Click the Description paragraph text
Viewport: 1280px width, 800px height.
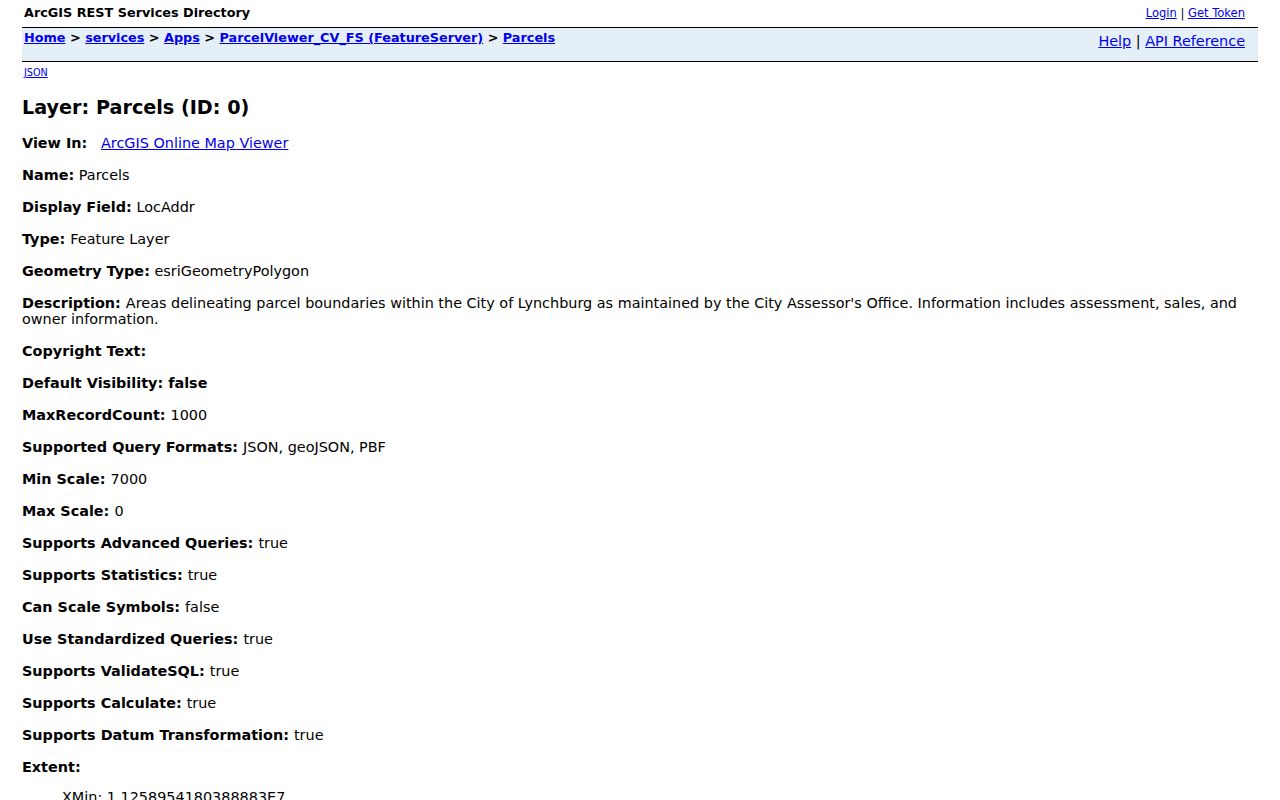(630, 311)
